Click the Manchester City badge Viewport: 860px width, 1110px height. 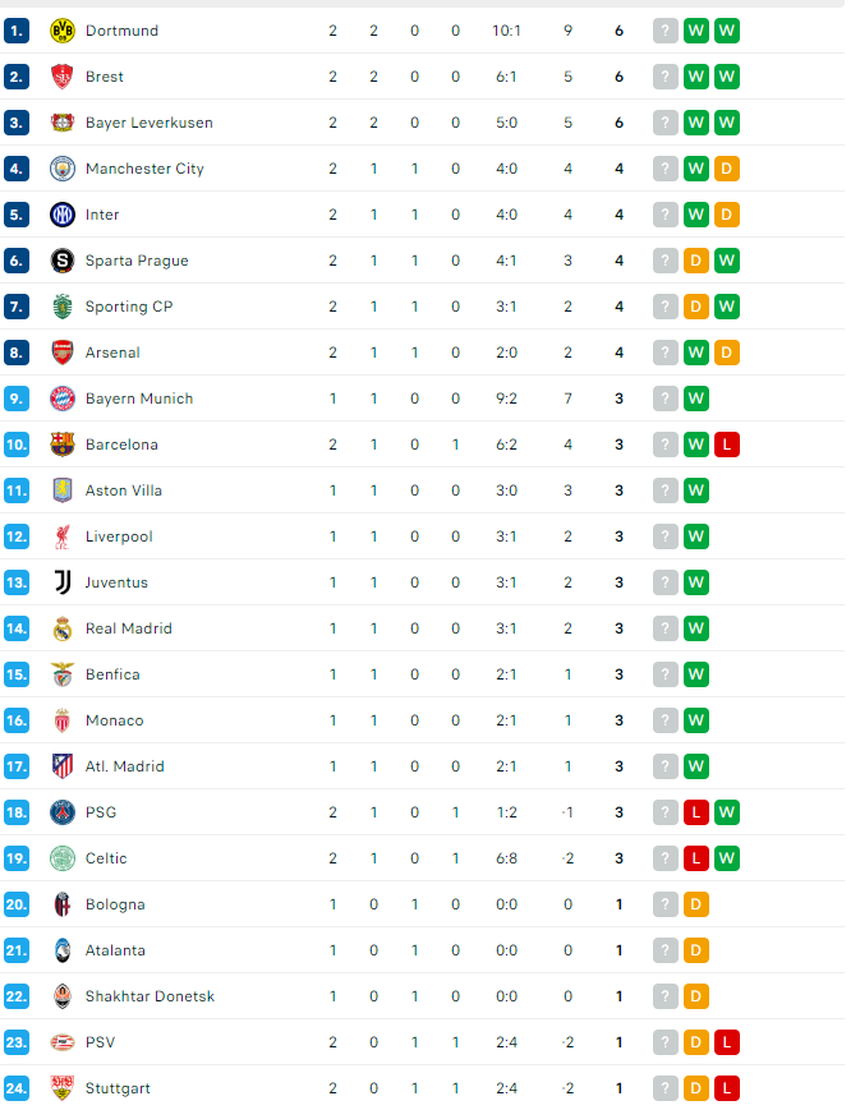pos(63,168)
